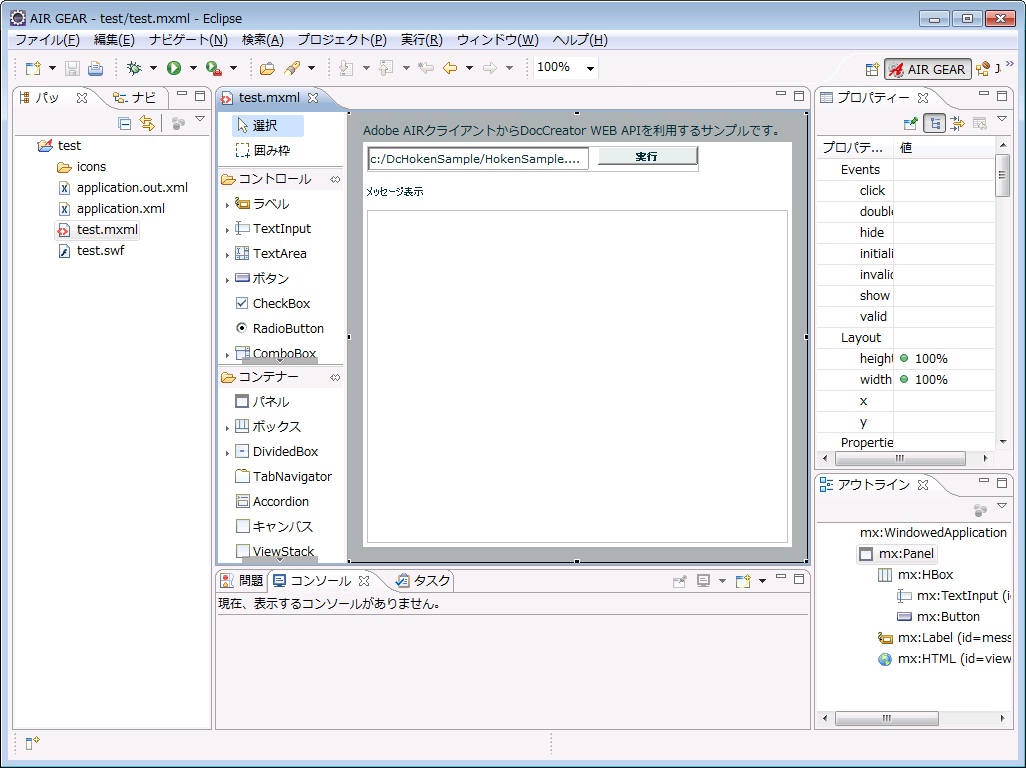Select application.xml in the package explorer
This screenshot has height=768, width=1026.
111,209
